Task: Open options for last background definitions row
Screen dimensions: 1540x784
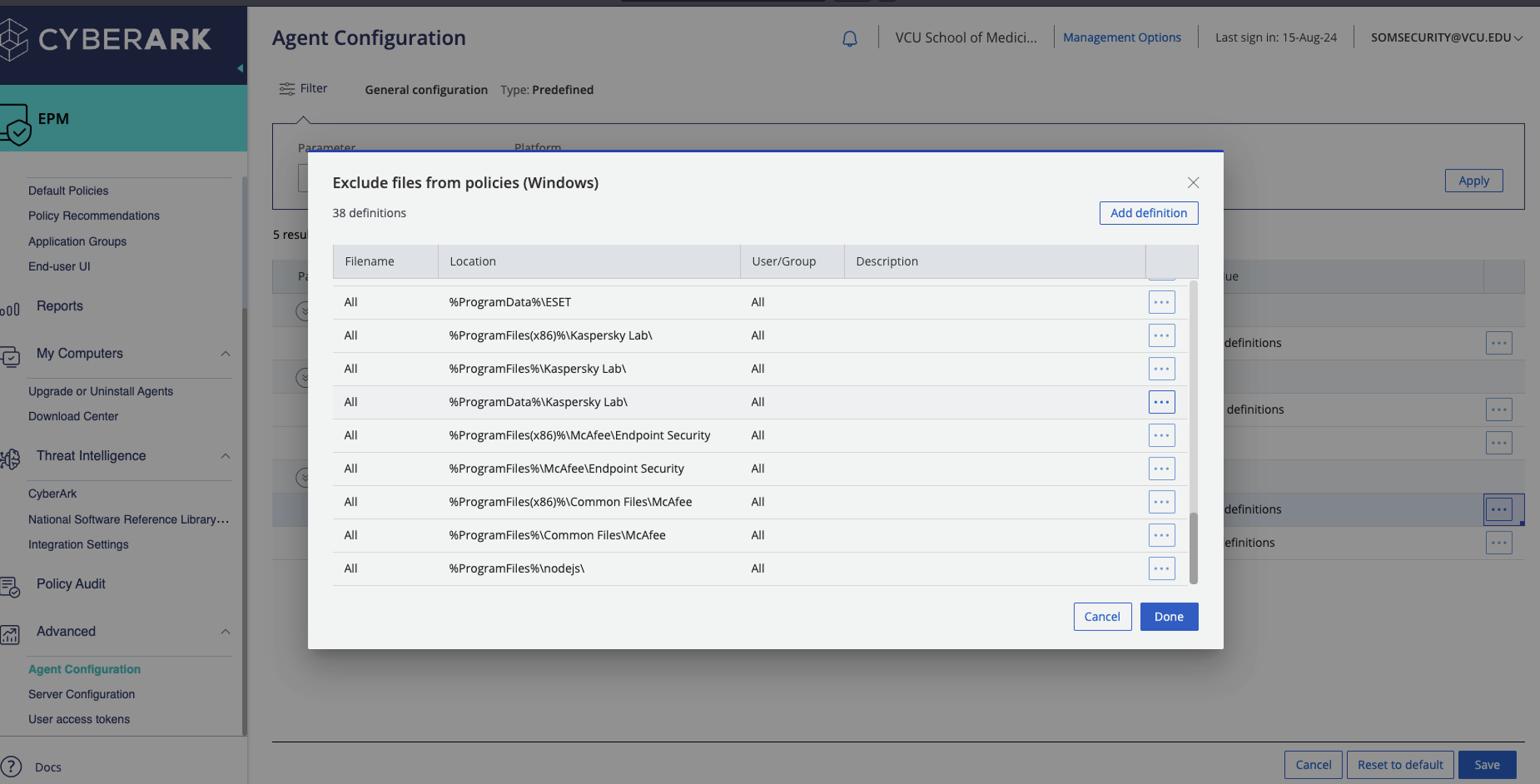Action: click(x=1498, y=543)
